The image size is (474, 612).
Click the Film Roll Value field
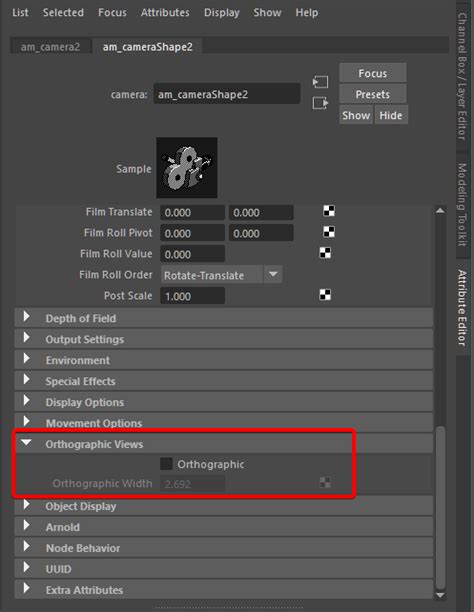point(192,254)
